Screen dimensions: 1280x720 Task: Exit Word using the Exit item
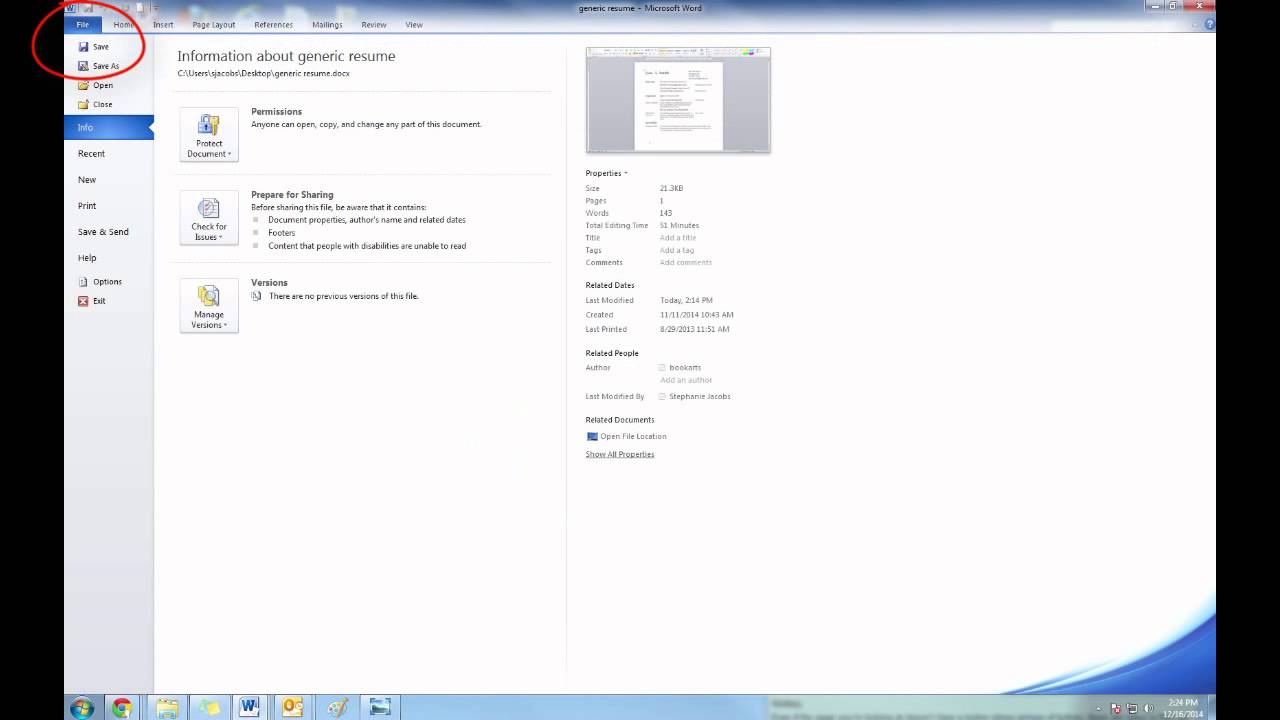tap(92, 301)
